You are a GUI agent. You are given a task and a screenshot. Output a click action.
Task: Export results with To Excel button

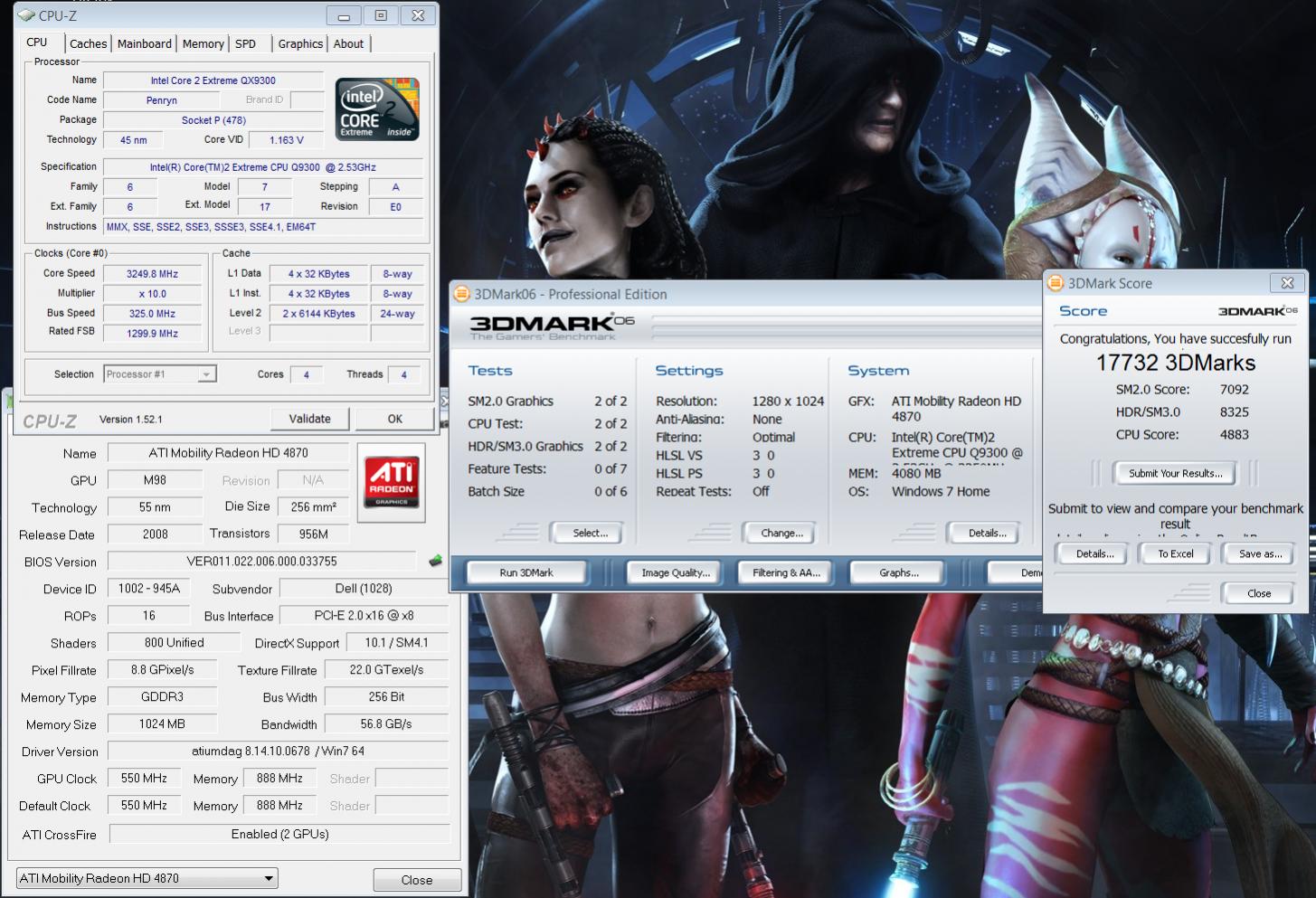pyautogui.click(x=1176, y=553)
